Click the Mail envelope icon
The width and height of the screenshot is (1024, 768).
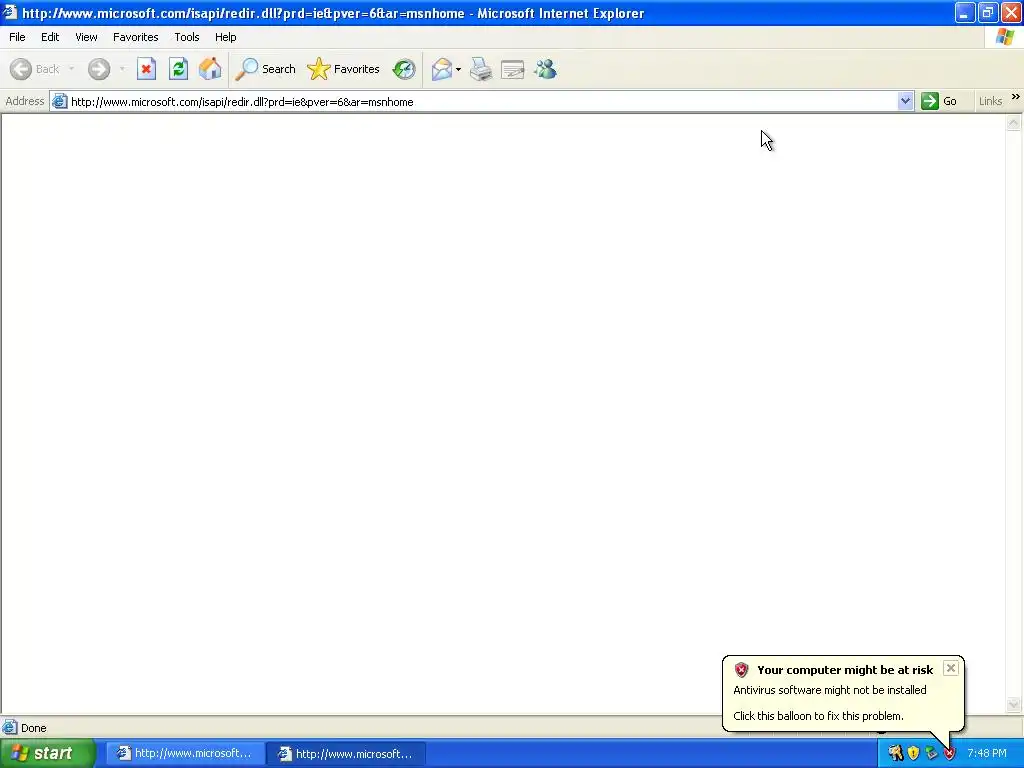[x=442, y=69]
